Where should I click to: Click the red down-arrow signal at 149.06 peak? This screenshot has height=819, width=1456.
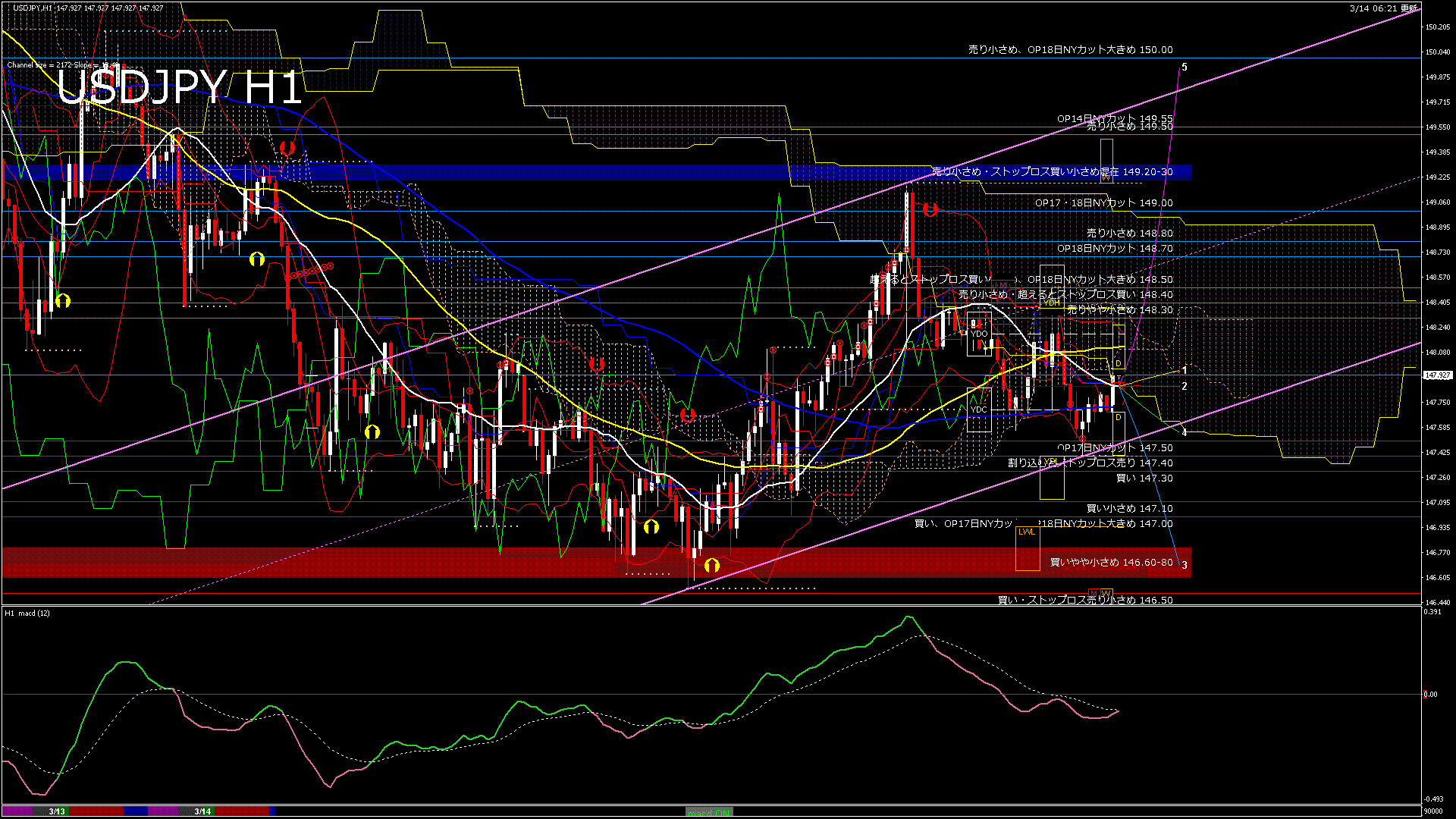click(x=930, y=209)
